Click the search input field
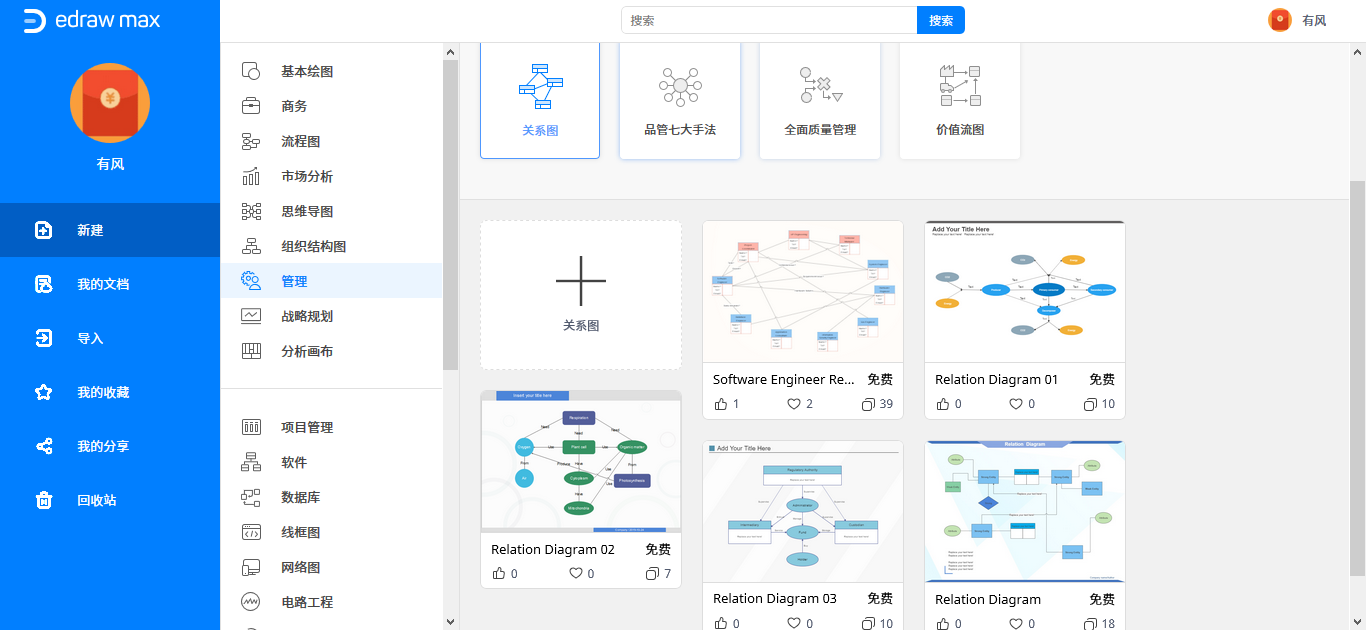 pyautogui.click(x=768, y=20)
